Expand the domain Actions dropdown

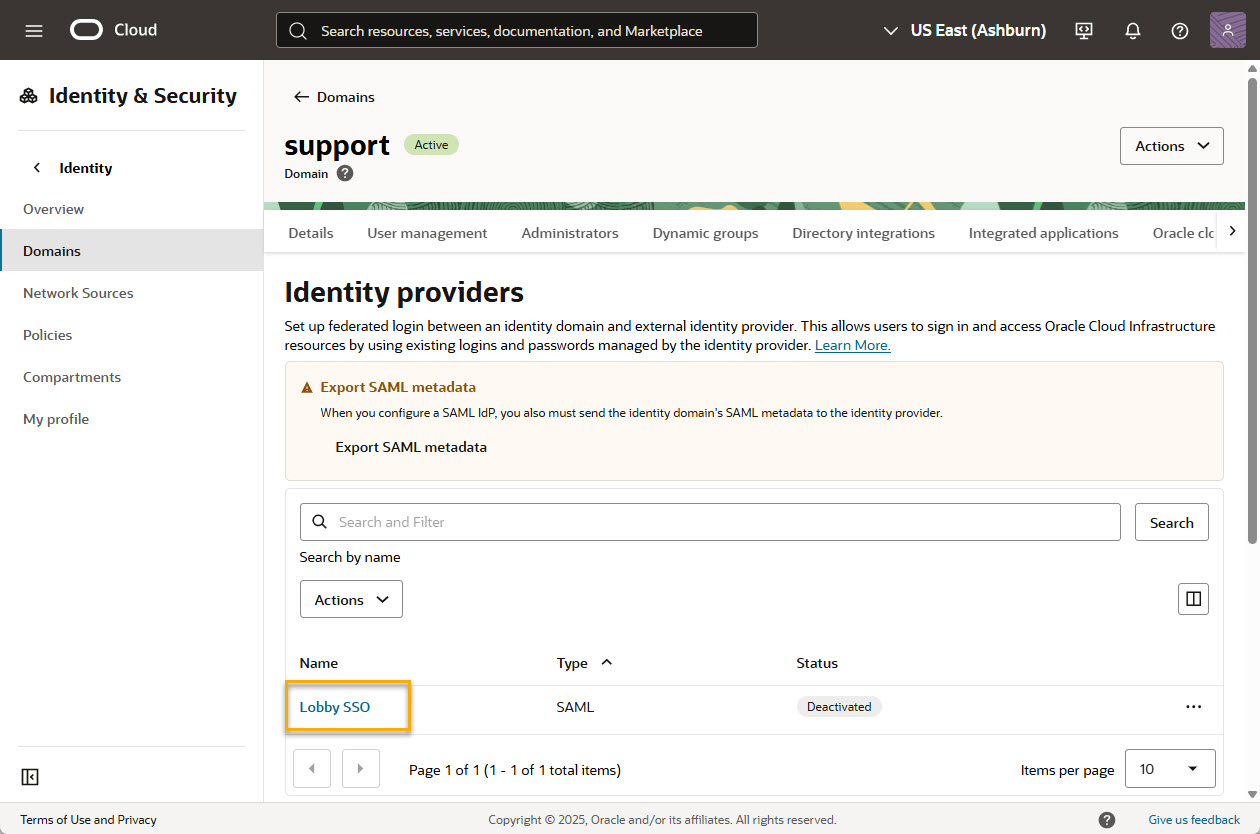tap(1172, 146)
